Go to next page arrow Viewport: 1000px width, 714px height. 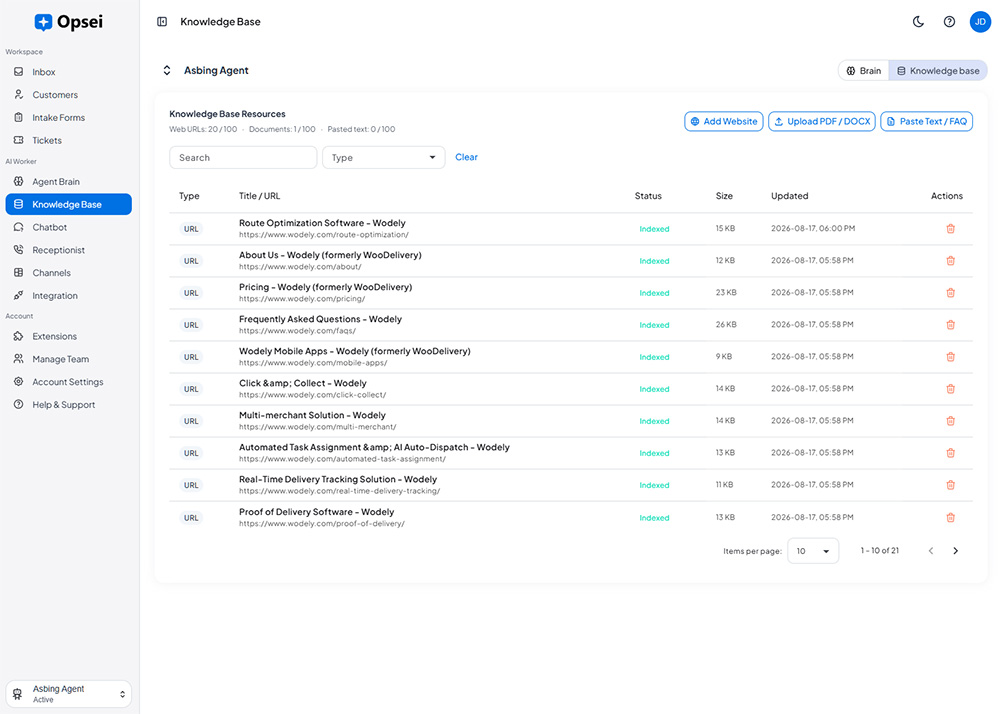click(955, 551)
